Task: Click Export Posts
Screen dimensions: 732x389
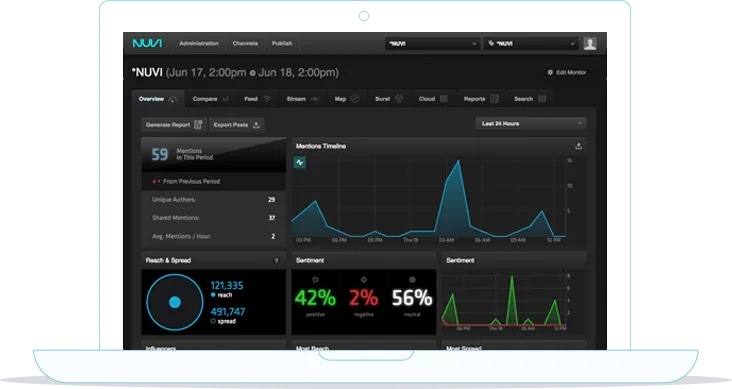Action: click(236, 125)
